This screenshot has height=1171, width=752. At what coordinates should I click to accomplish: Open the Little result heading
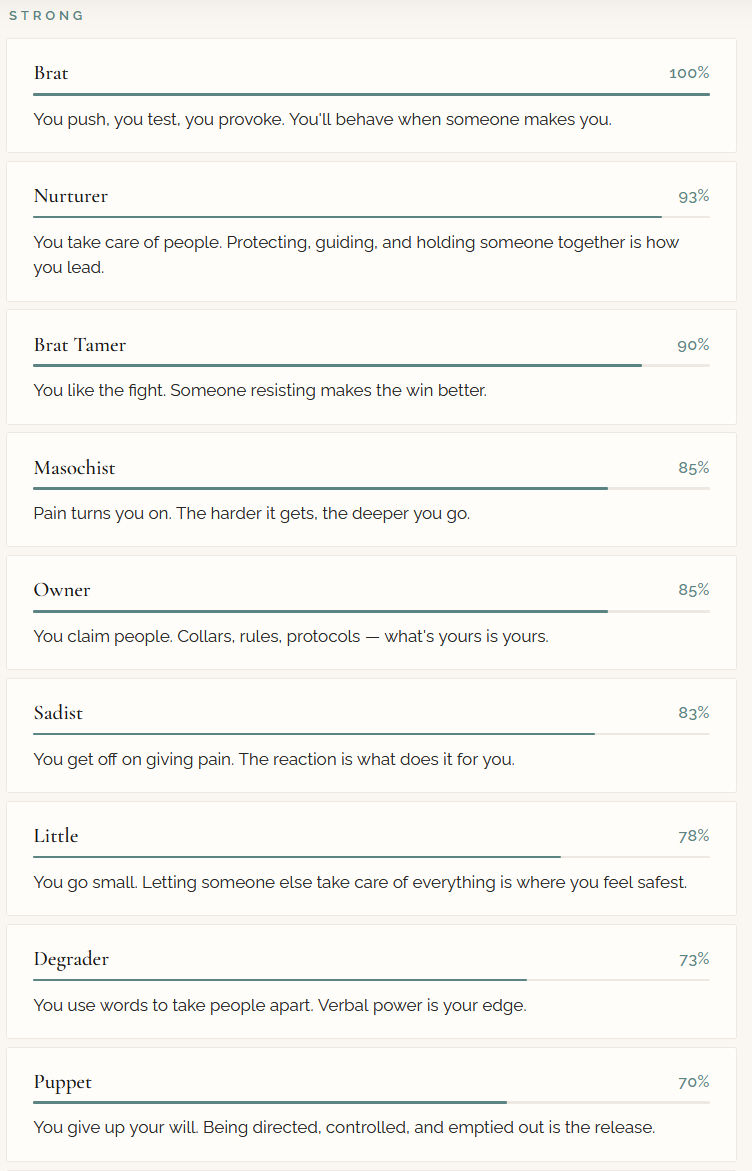pos(56,836)
